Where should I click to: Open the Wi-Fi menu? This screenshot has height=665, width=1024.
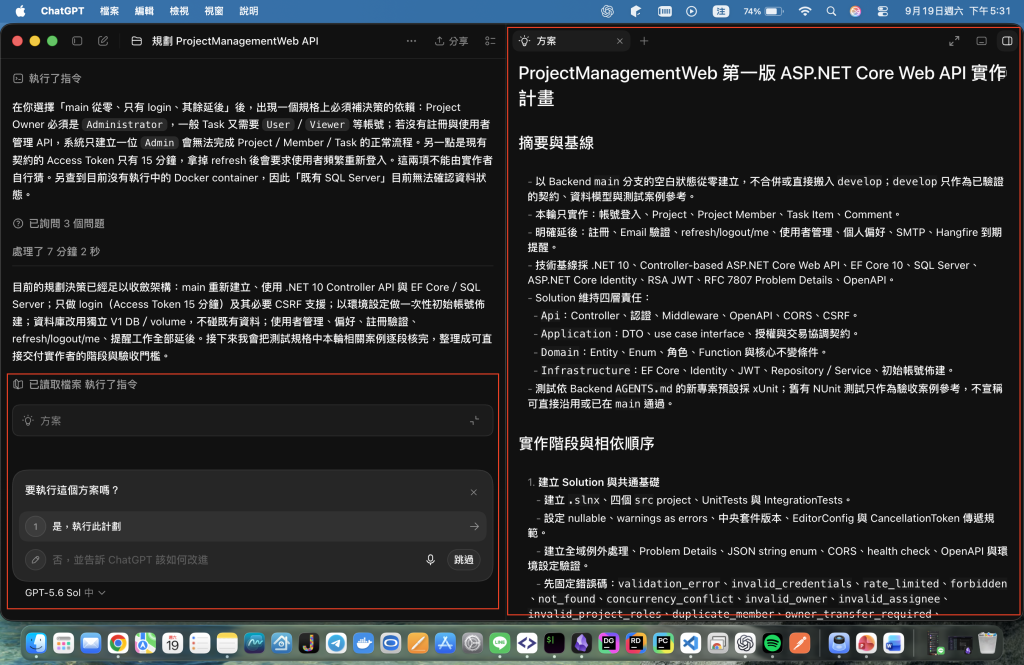[805, 11]
